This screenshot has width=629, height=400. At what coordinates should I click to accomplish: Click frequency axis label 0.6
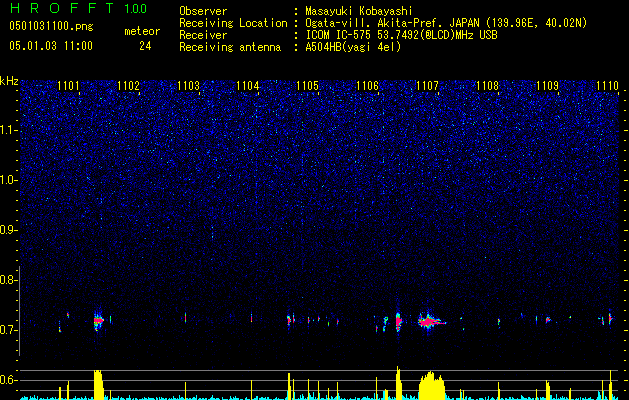pyautogui.click(x=8, y=380)
